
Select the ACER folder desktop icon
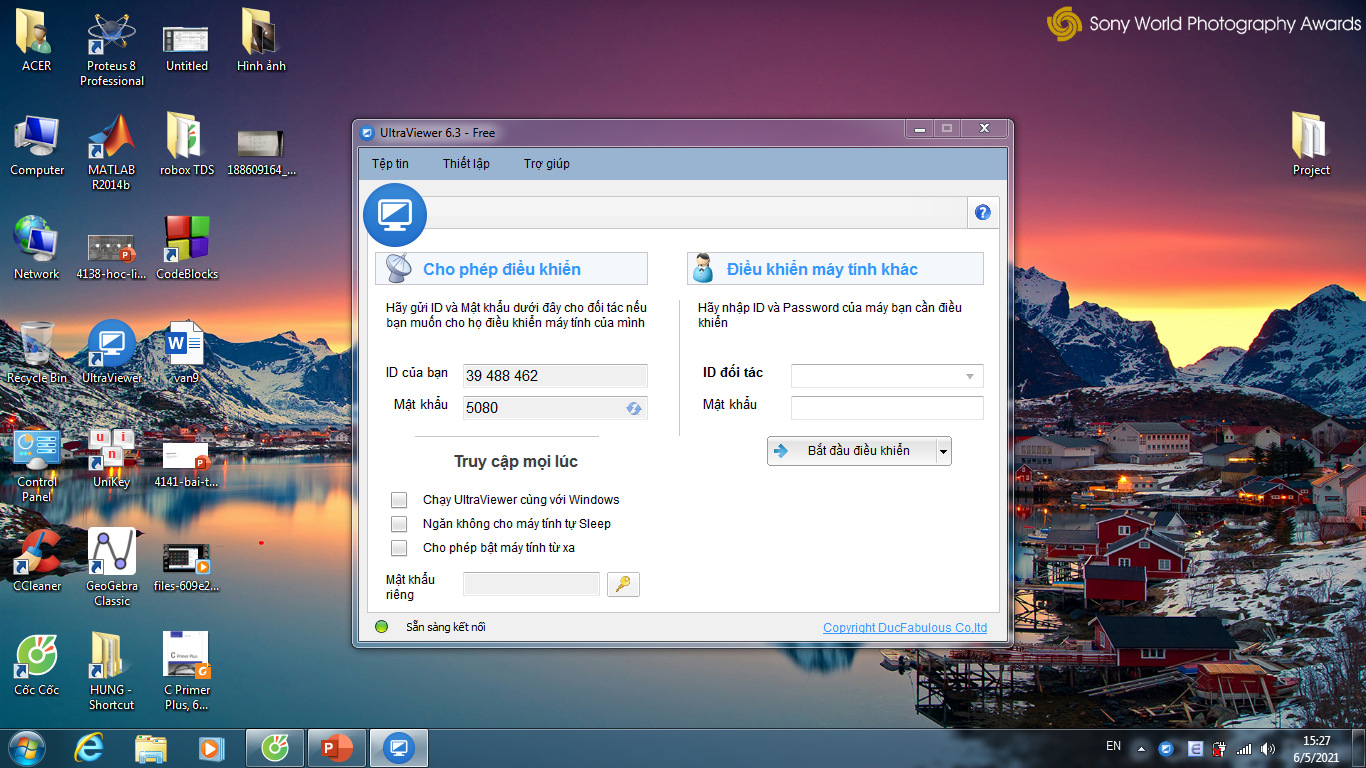pos(36,41)
